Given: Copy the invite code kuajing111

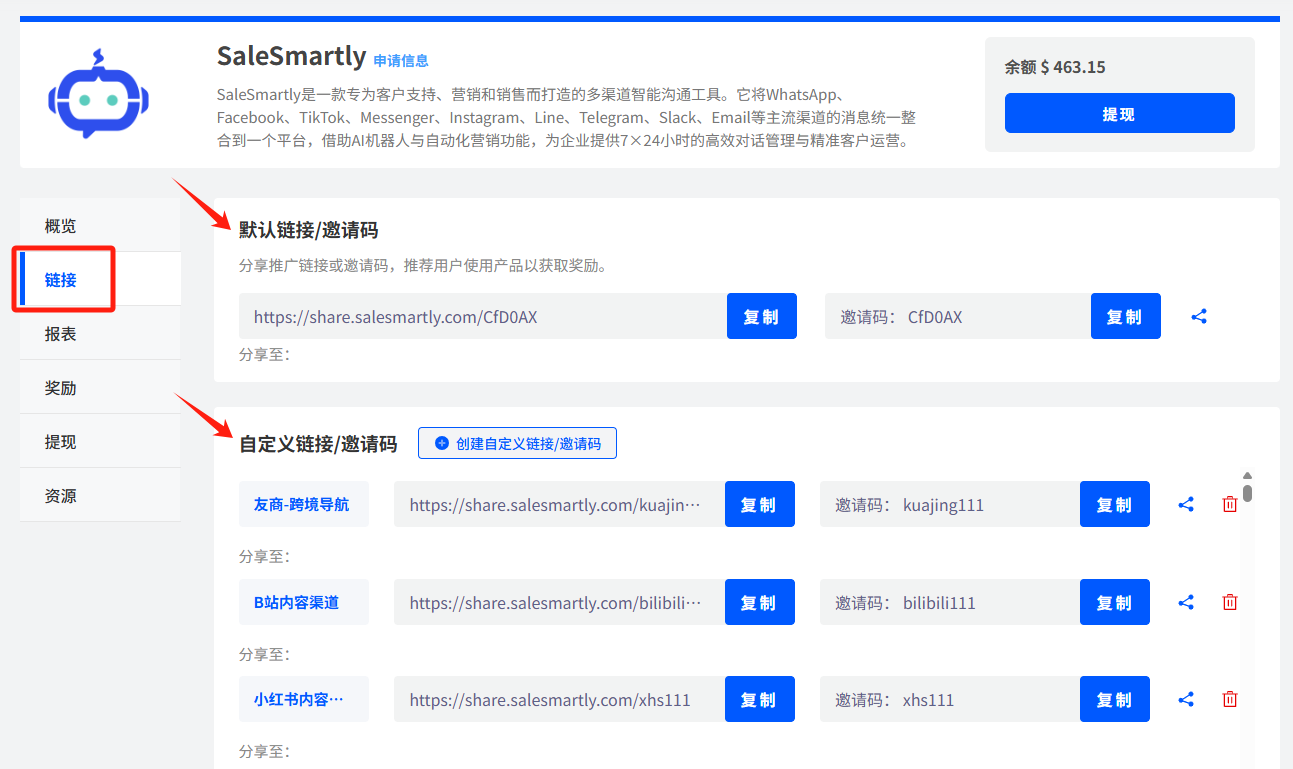Looking at the screenshot, I should click(x=1114, y=504).
